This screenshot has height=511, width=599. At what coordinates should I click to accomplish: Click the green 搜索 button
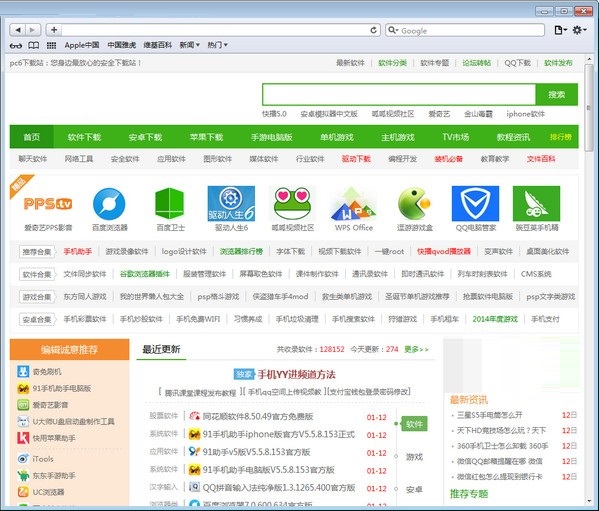pyautogui.click(x=557, y=94)
